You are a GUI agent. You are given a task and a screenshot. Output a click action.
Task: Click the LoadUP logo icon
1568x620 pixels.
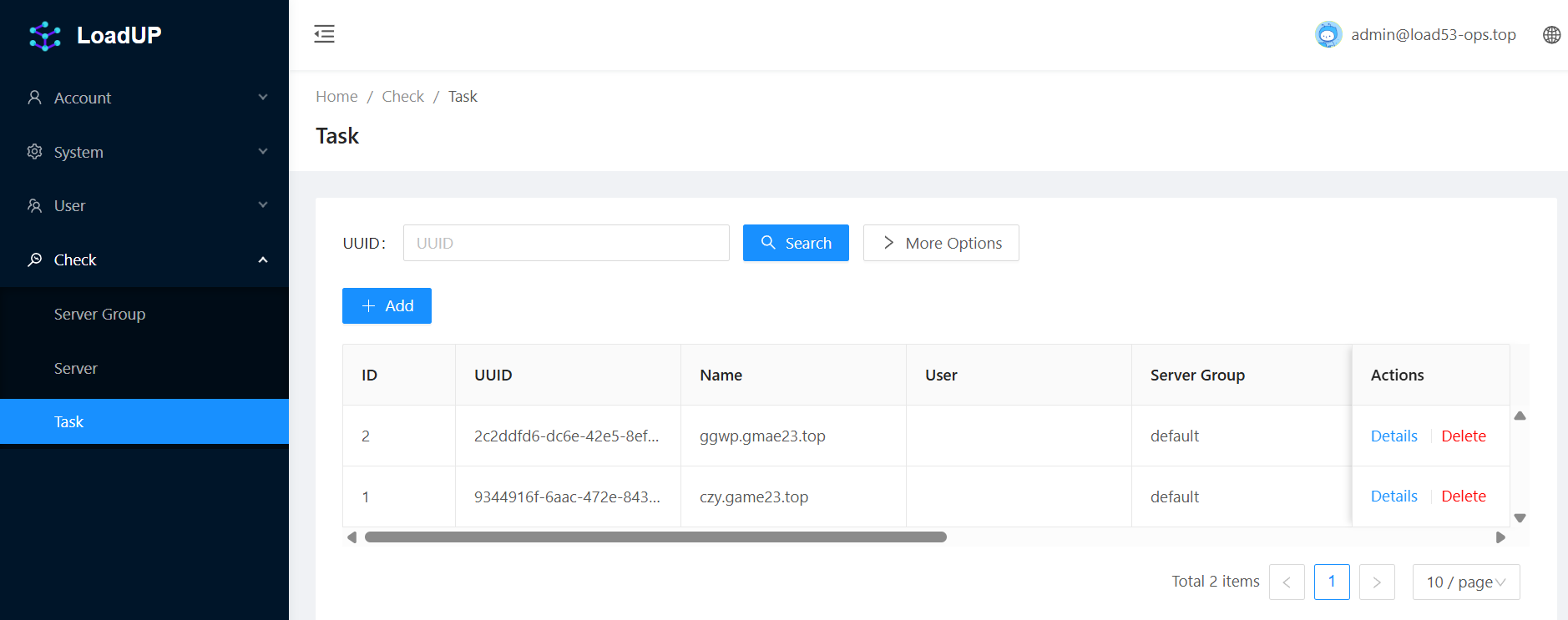point(45,36)
